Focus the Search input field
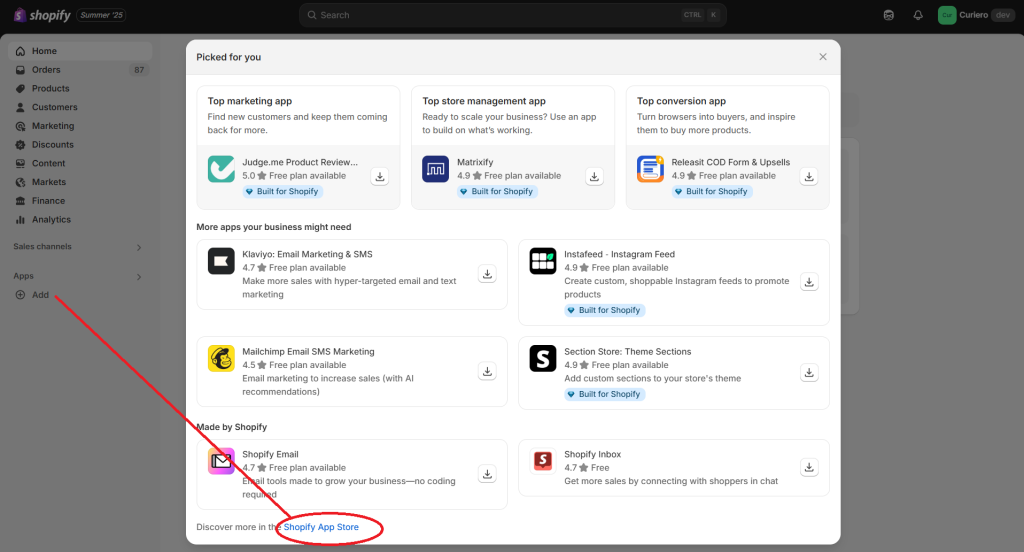The height and width of the screenshot is (552, 1024). tap(513, 15)
